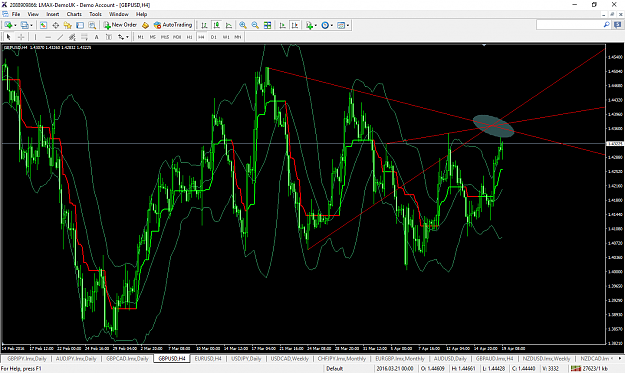Toggle the Terminal window icon
This screenshot has height=373, width=625.
click(80, 25)
